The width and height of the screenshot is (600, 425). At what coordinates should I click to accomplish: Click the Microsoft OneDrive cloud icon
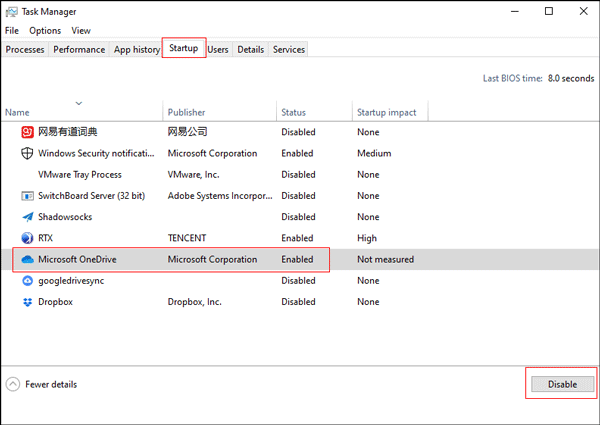28,259
